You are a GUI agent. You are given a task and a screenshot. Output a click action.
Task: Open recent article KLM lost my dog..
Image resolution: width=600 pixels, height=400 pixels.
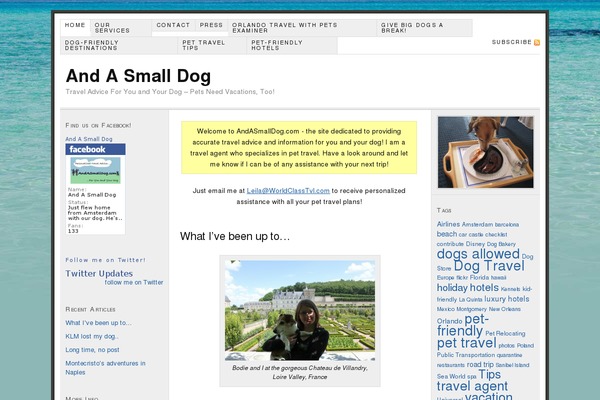tap(92, 336)
